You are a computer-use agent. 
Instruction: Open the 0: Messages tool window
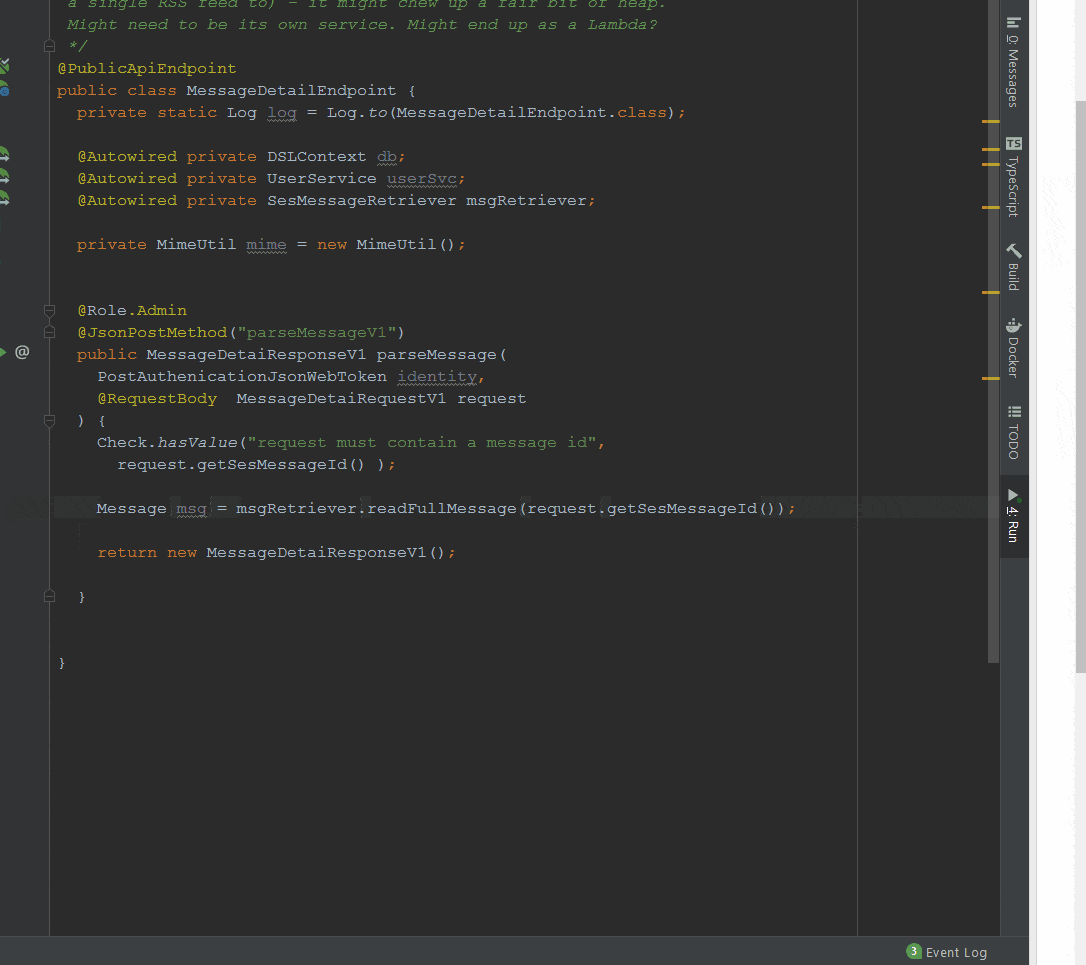1013,62
